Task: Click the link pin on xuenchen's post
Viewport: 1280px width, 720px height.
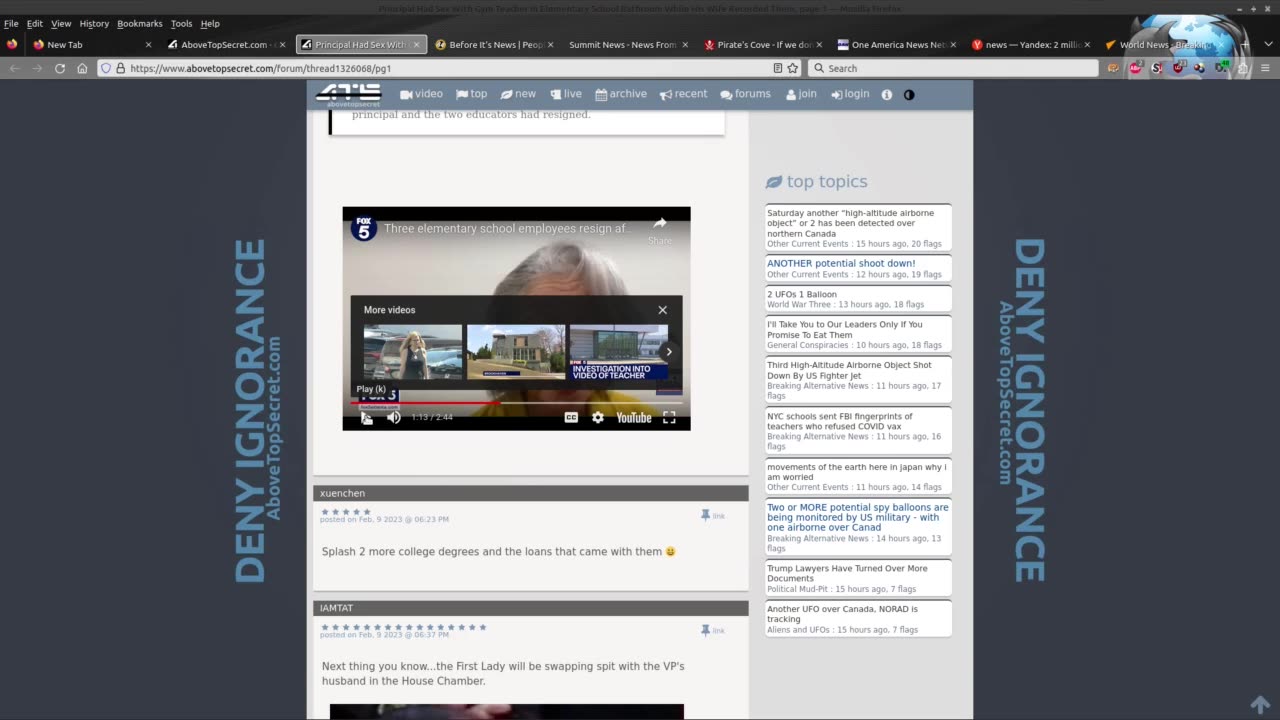Action: (712, 515)
